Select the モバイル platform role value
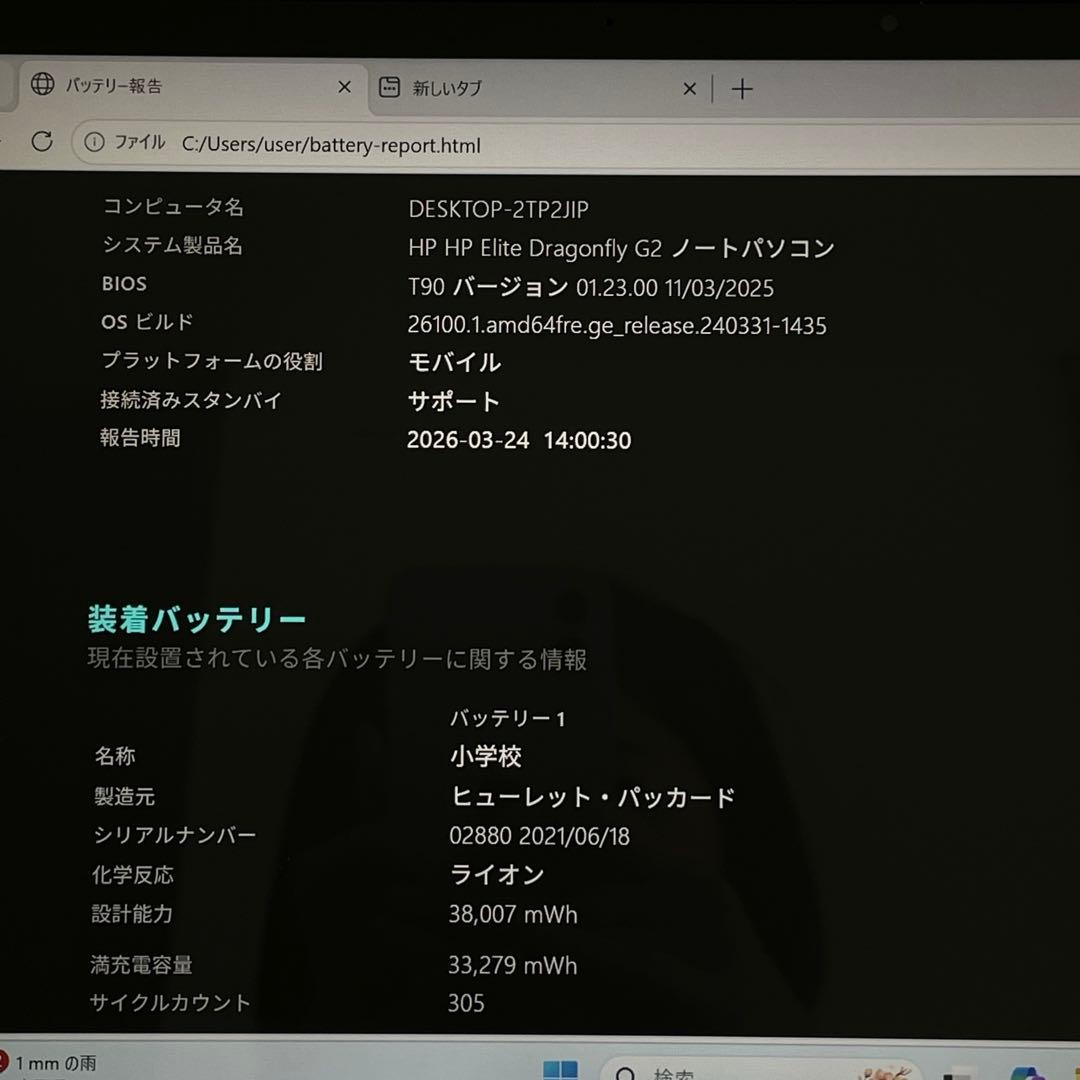This screenshot has width=1080, height=1080. coord(455,362)
